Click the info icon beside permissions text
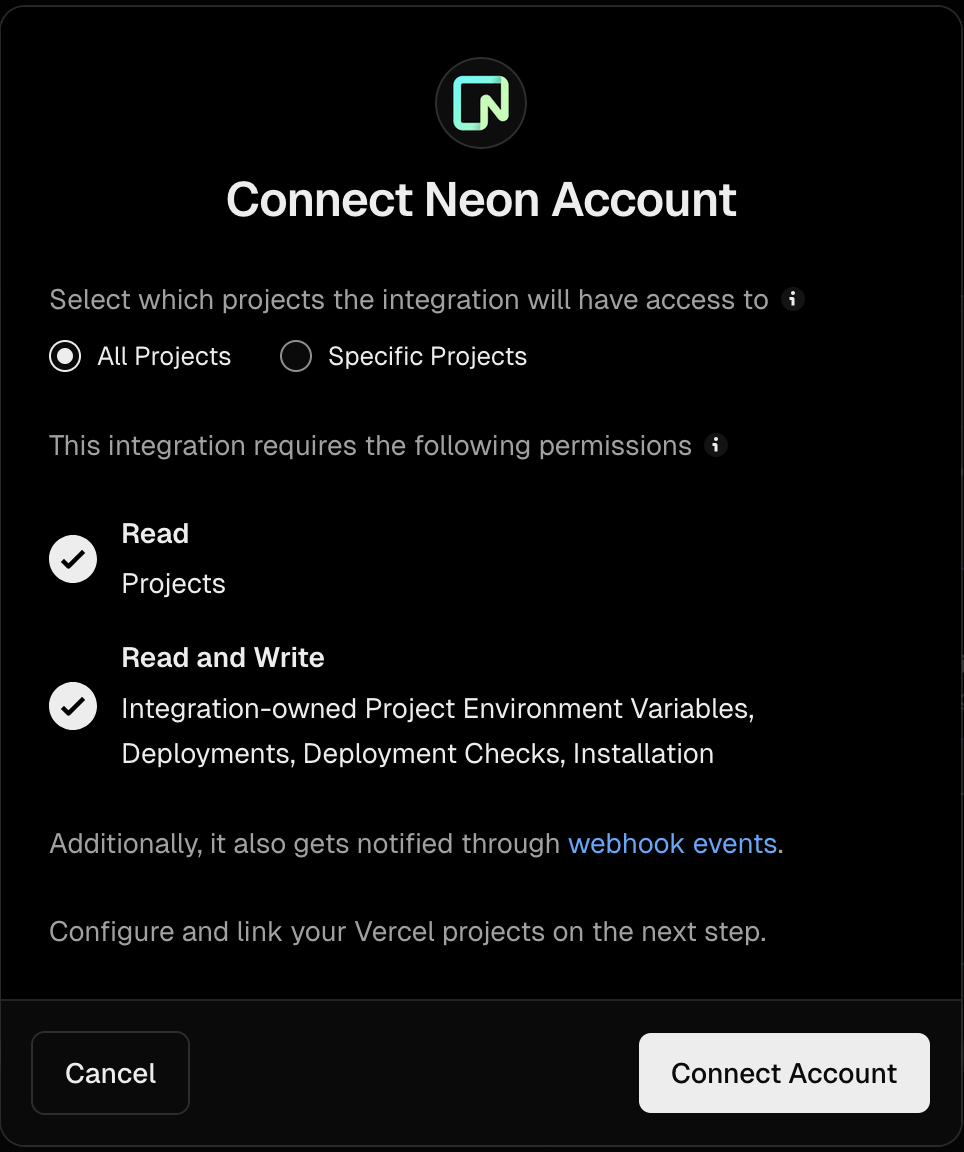The image size is (964, 1152). [x=716, y=445]
